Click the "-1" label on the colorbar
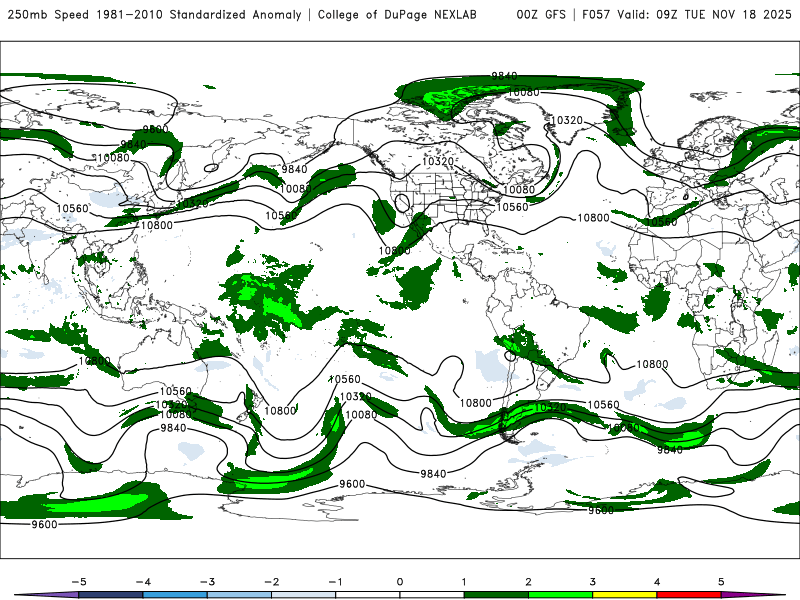This screenshot has width=800, height=600. tap(335, 582)
